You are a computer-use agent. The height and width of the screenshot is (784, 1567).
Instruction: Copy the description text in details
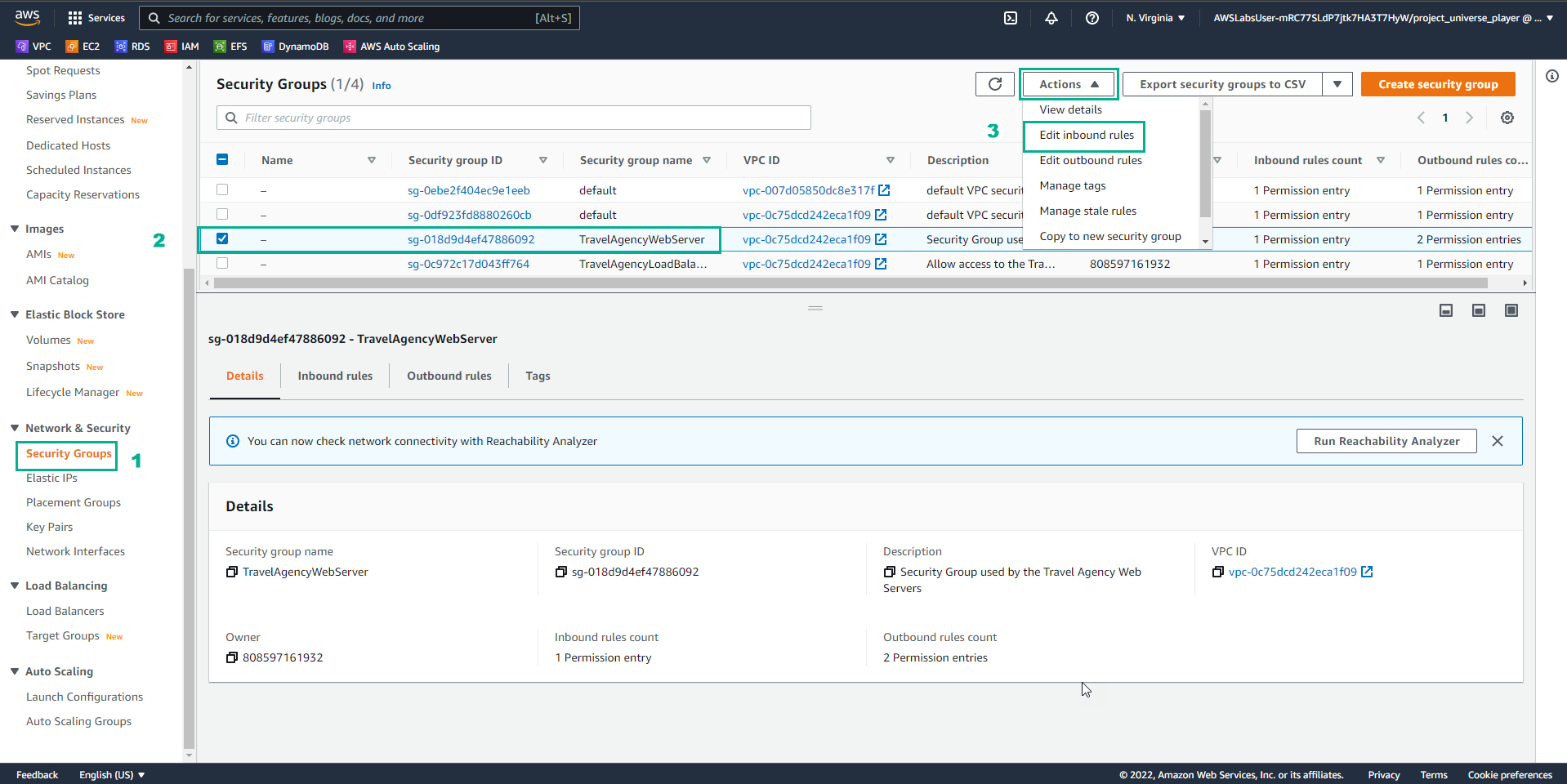pyautogui.click(x=889, y=572)
